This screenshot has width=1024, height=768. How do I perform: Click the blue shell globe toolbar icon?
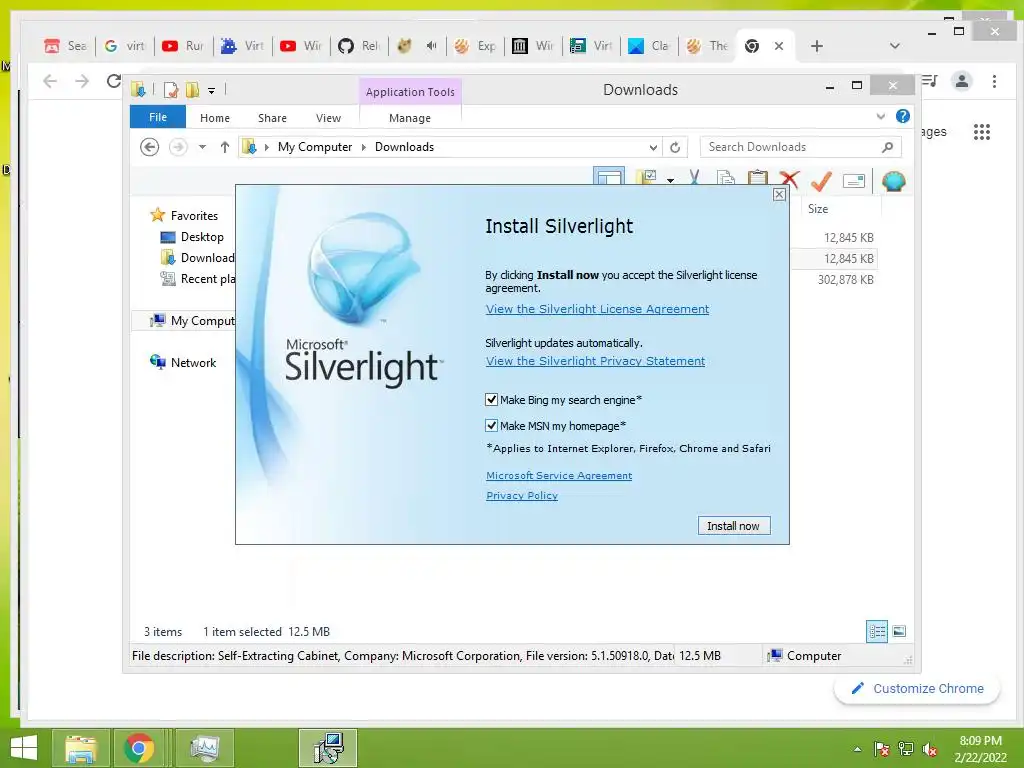(893, 181)
